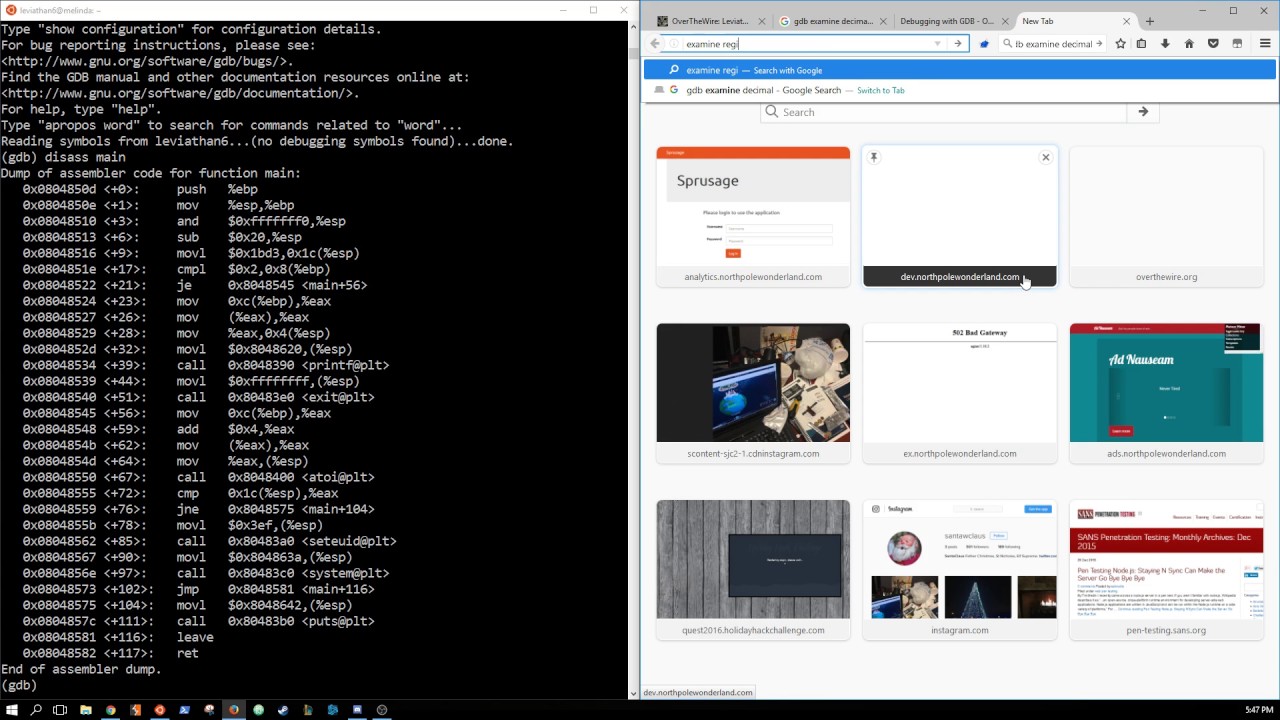This screenshot has height=720, width=1280.
Task: Click the terminal window title icon
Action: pos(10,10)
